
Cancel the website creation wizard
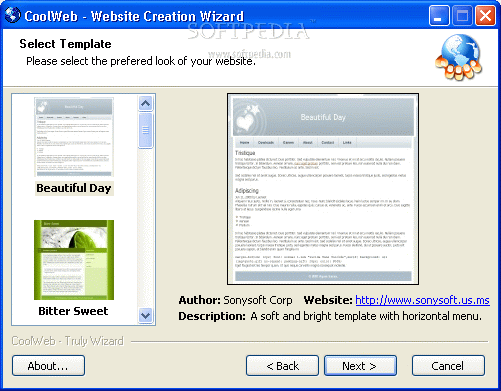tap(448, 366)
